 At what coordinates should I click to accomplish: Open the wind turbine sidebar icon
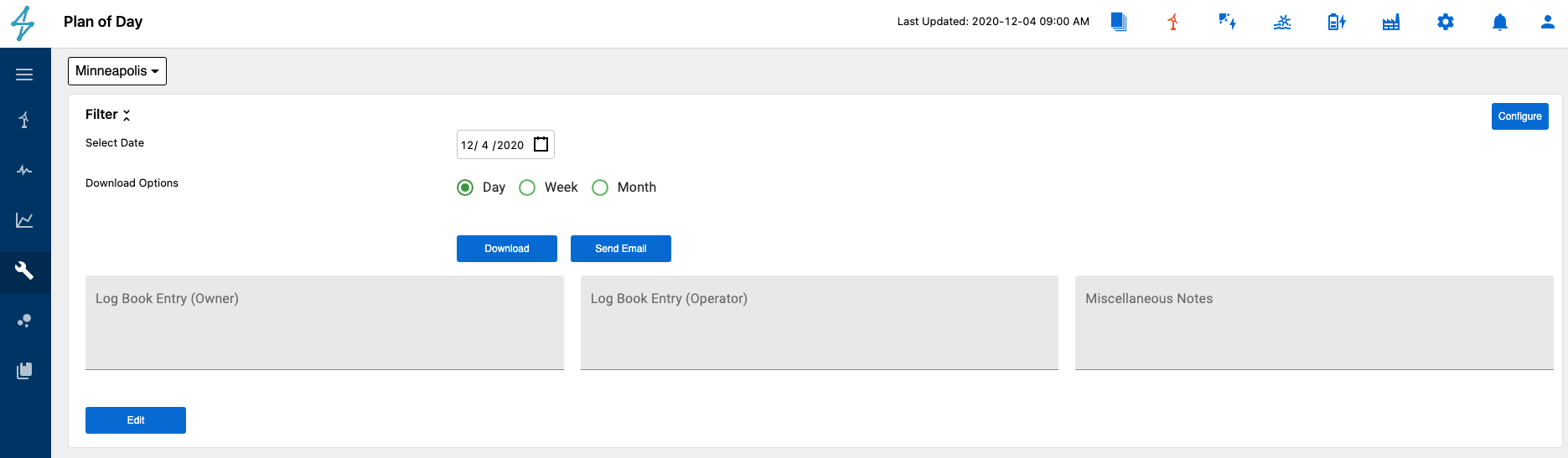point(24,120)
